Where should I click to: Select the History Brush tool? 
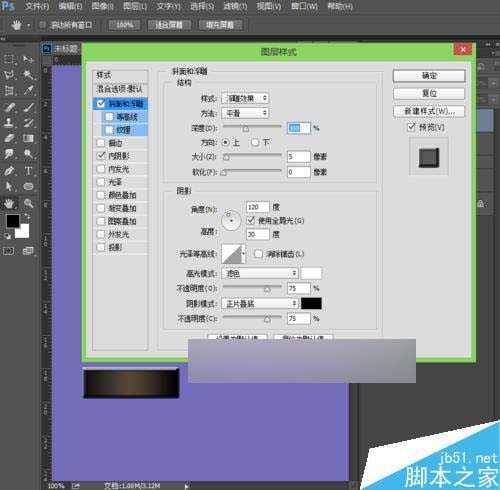click(x=28, y=123)
